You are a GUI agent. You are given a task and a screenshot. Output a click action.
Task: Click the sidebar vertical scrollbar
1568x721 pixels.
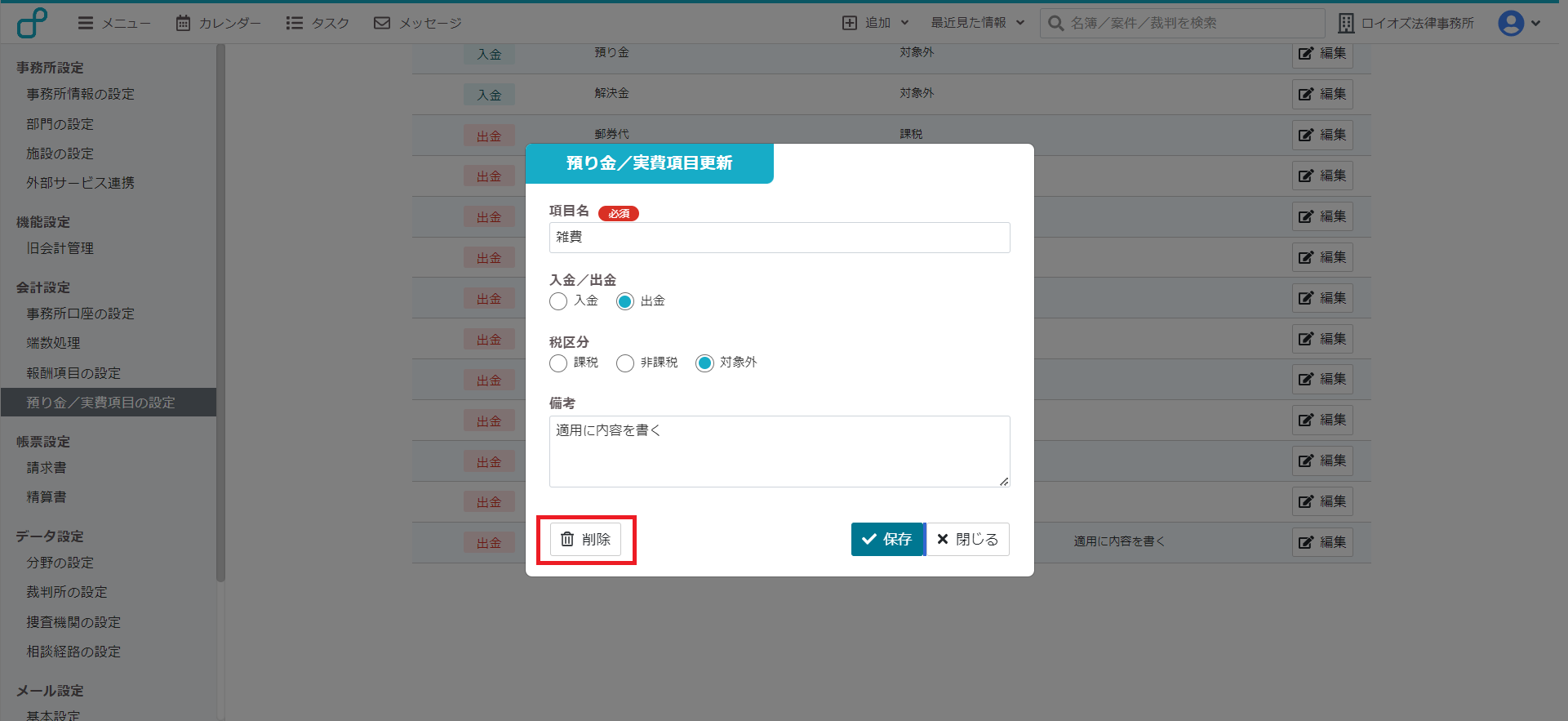click(220, 310)
